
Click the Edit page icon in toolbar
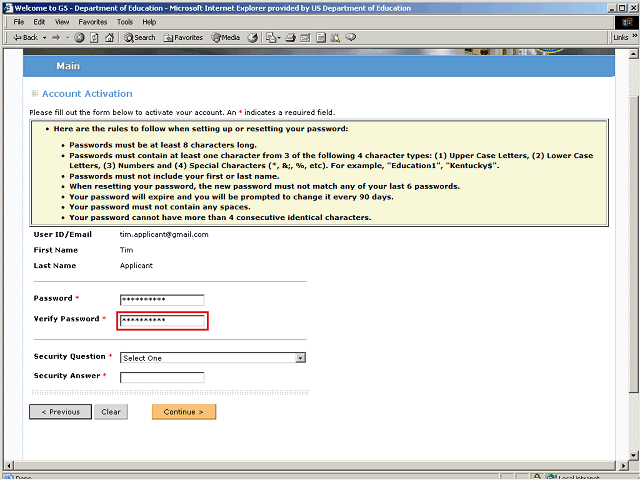click(x=306, y=38)
